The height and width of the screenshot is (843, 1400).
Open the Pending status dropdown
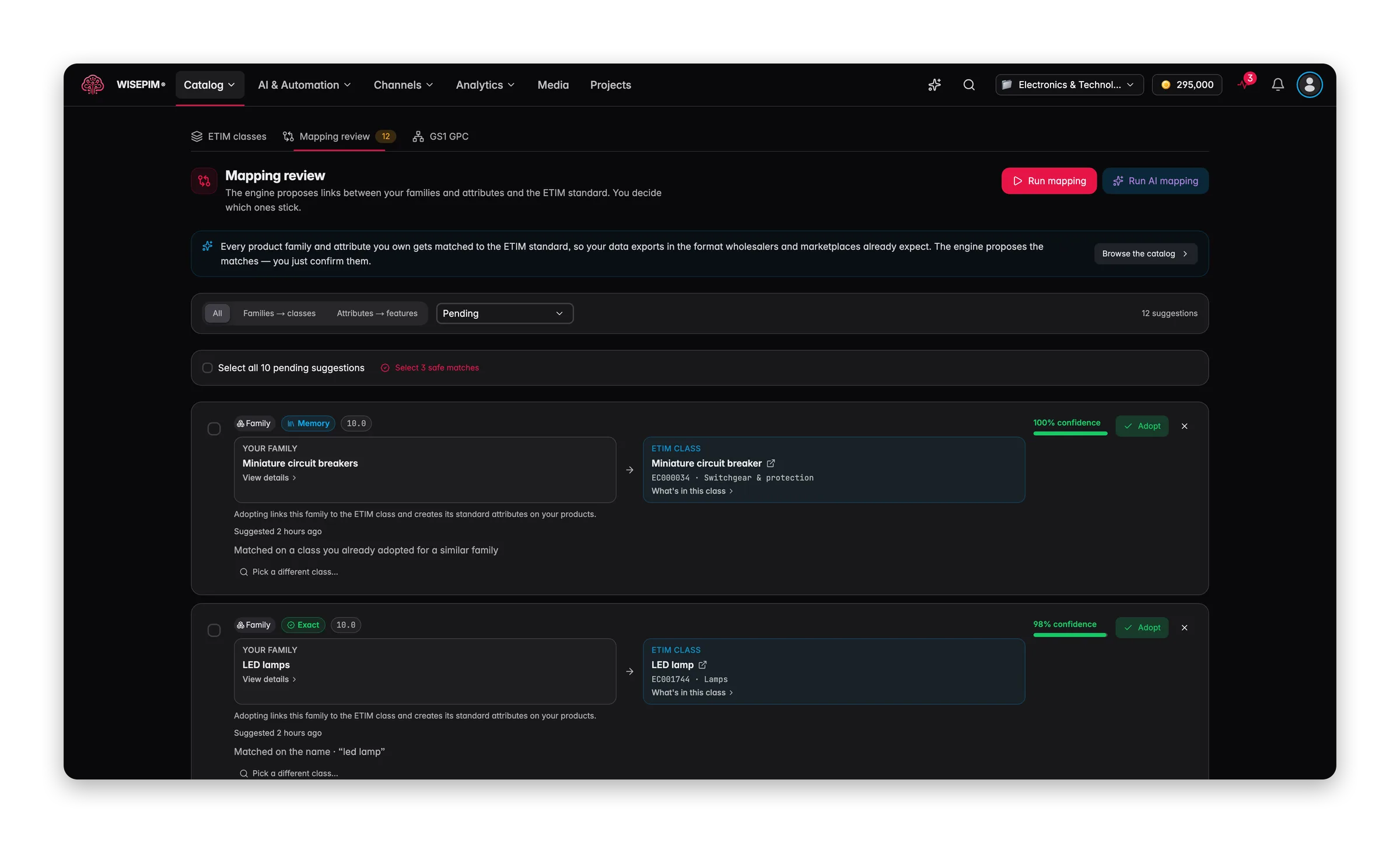pyautogui.click(x=505, y=313)
